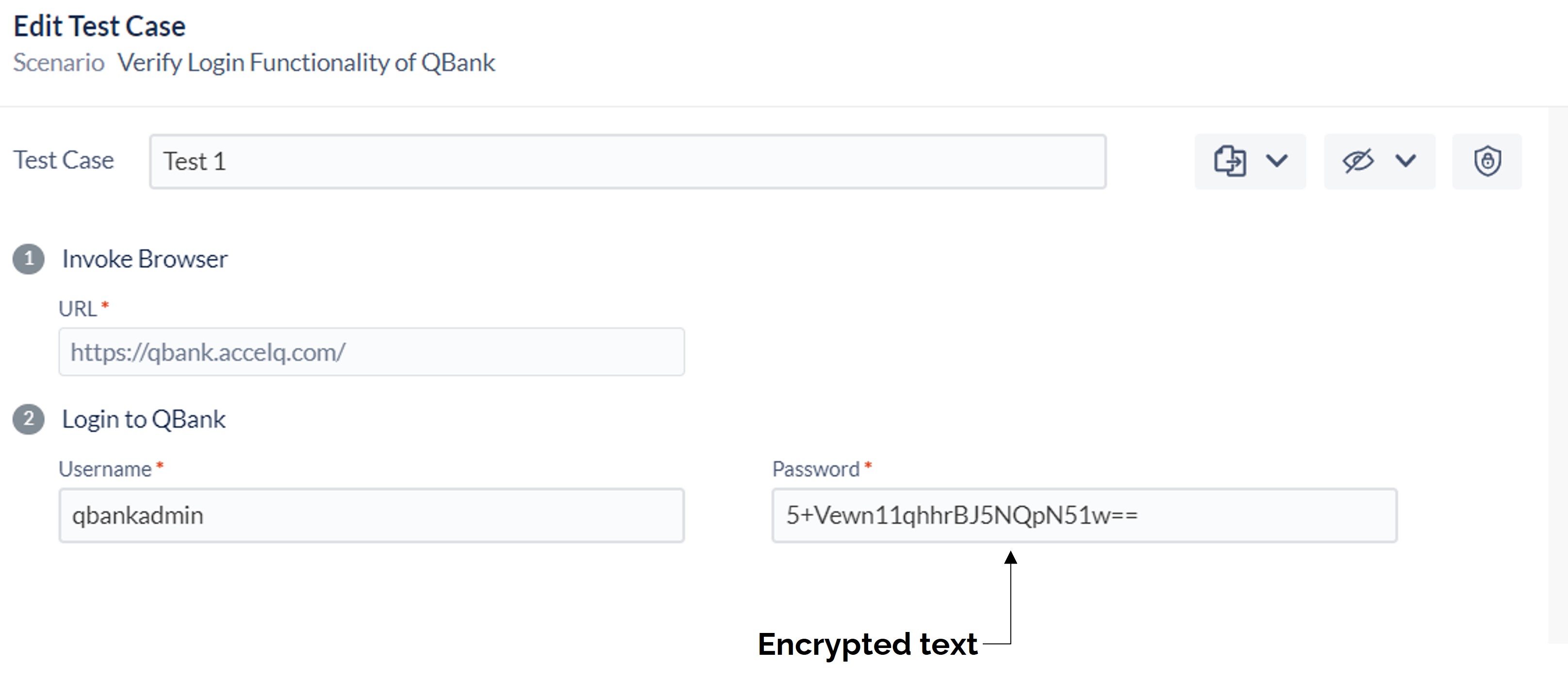Click the Password field label
Screen dimensions: 1568x681
(816, 468)
